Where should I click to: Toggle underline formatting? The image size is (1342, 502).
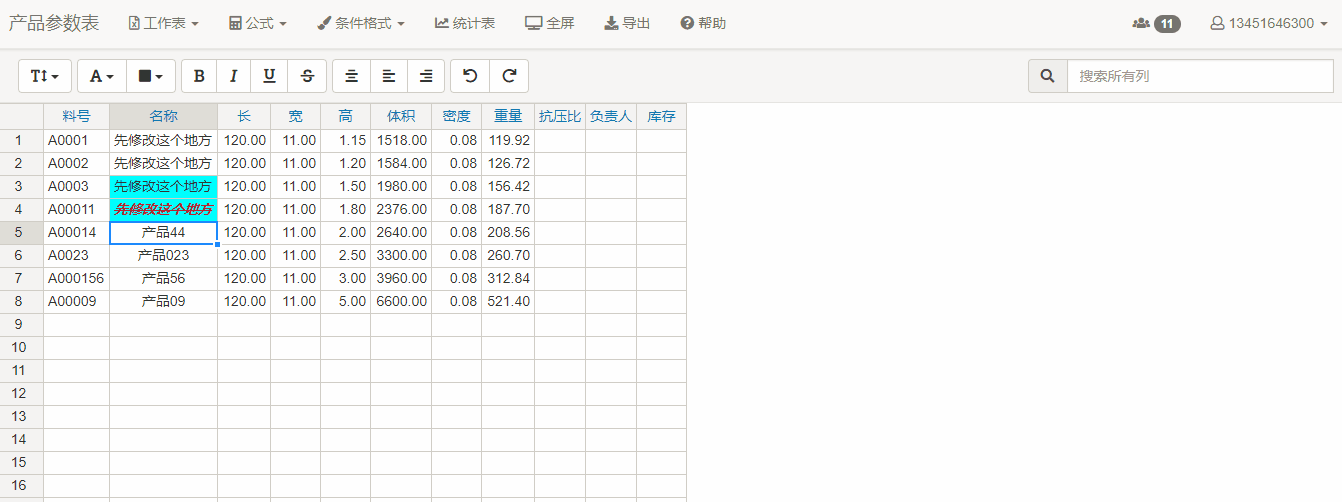coord(269,76)
